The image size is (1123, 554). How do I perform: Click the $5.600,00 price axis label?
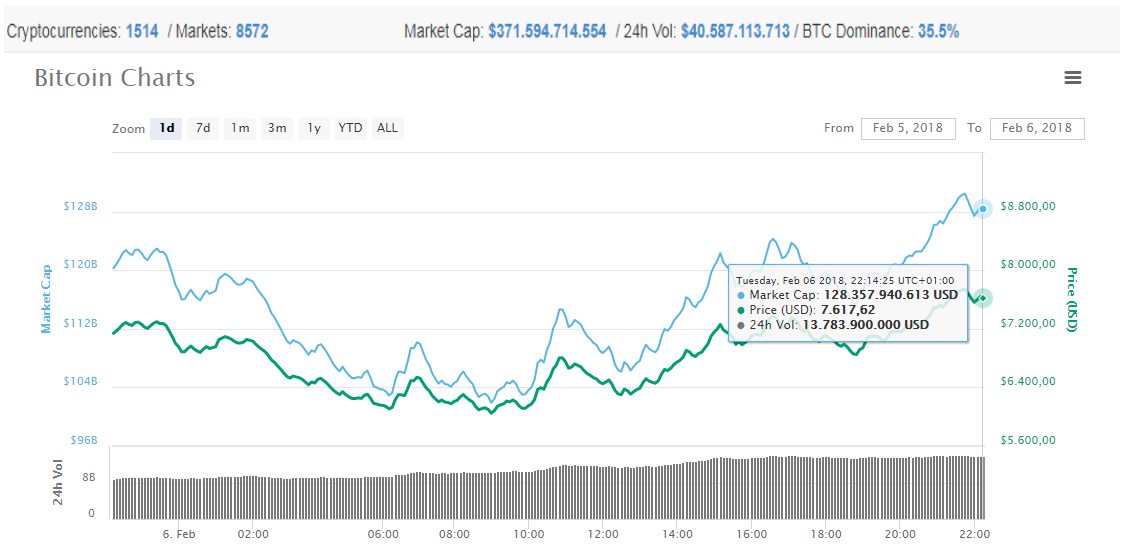click(x=1028, y=440)
